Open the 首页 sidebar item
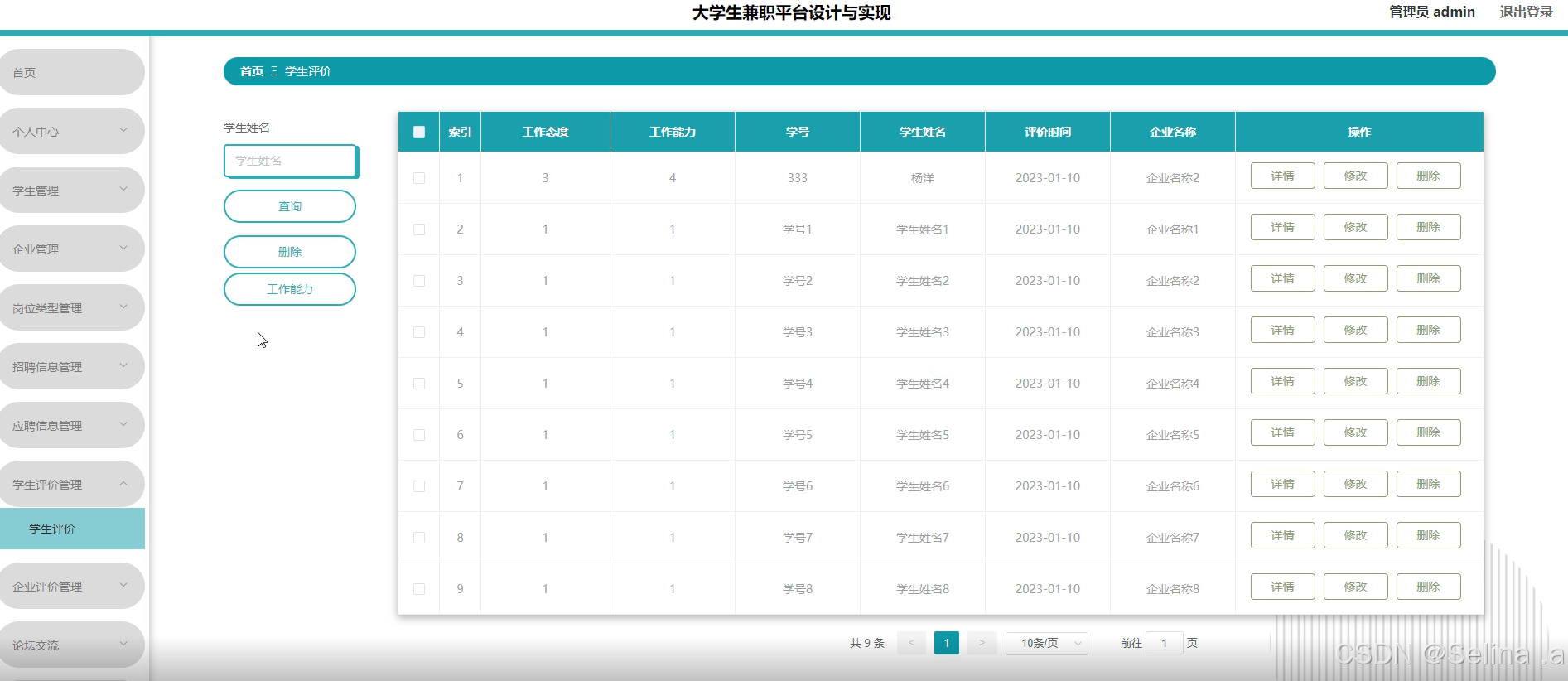This screenshot has width=1568, height=681. 72,72
